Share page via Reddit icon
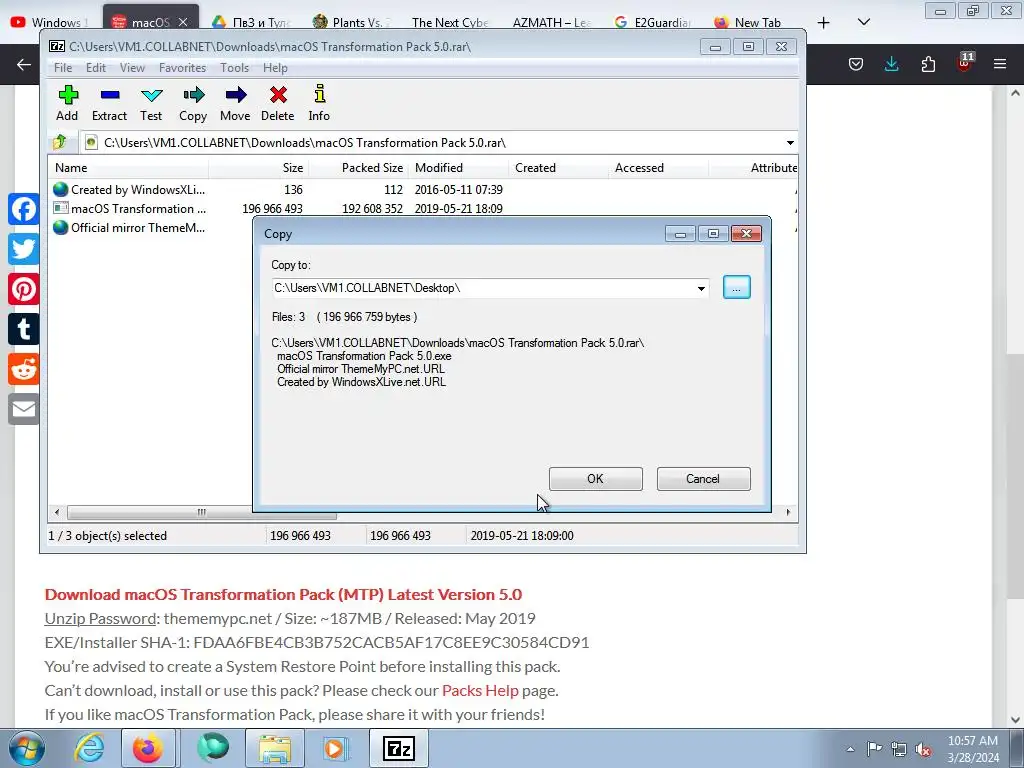Image resolution: width=1024 pixels, height=768 pixels. pos(24,369)
